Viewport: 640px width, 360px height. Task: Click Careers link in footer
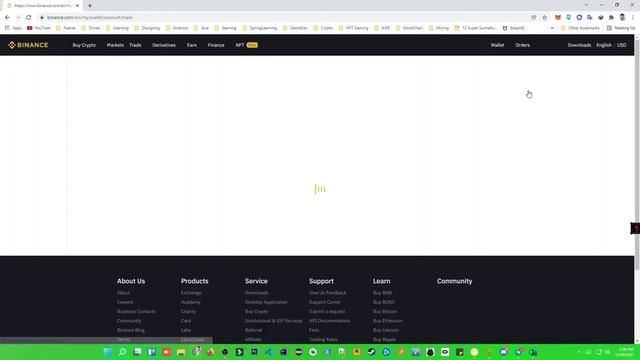[x=125, y=302]
